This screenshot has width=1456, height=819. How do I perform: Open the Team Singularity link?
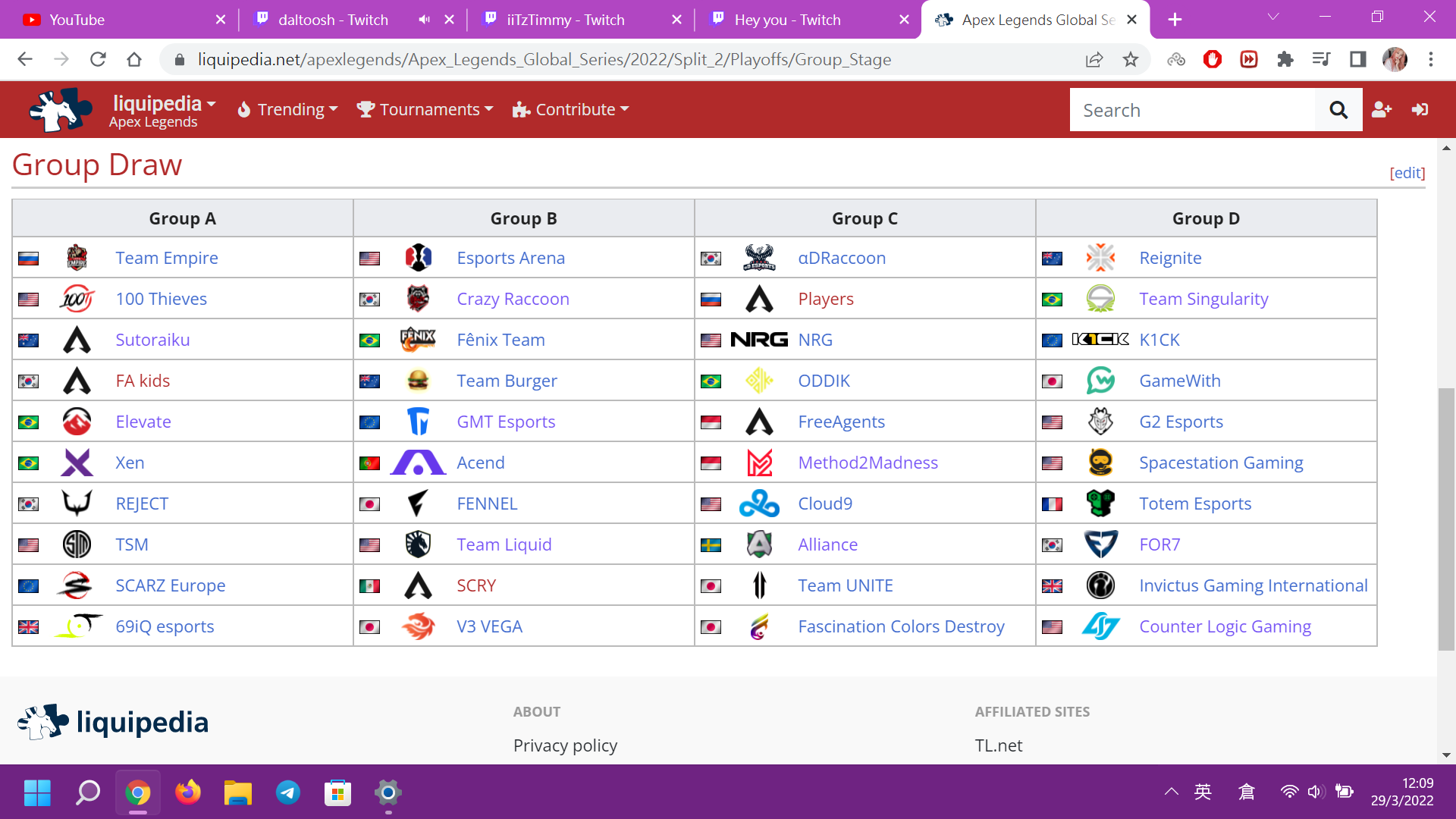(x=1203, y=299)
